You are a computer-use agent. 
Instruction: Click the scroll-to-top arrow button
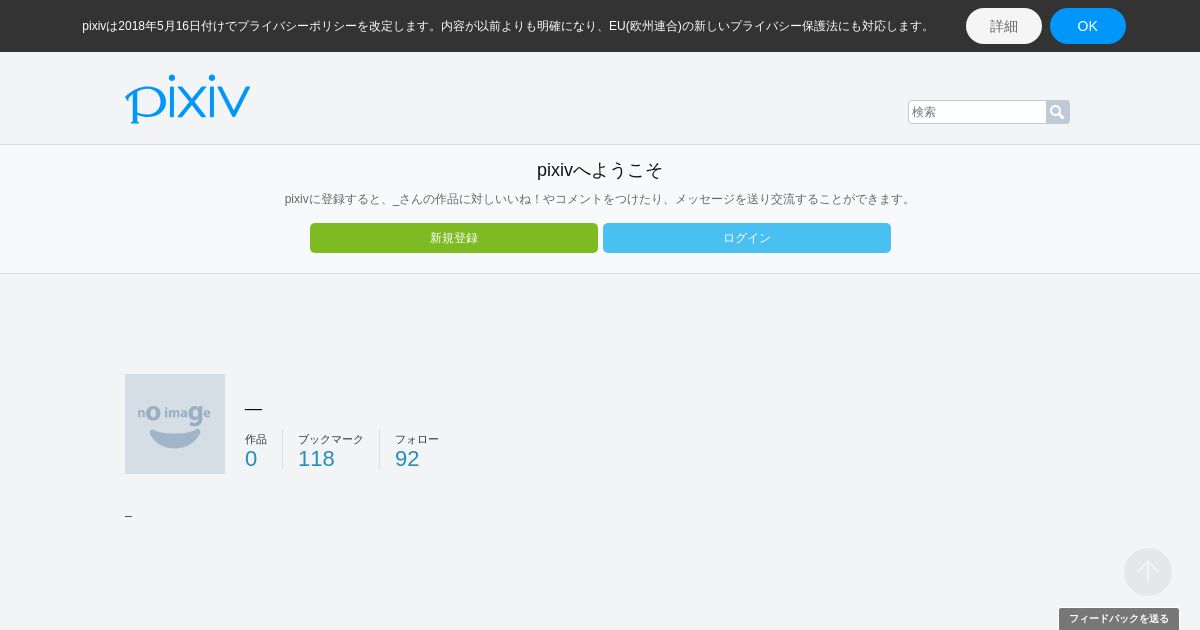1148,572
